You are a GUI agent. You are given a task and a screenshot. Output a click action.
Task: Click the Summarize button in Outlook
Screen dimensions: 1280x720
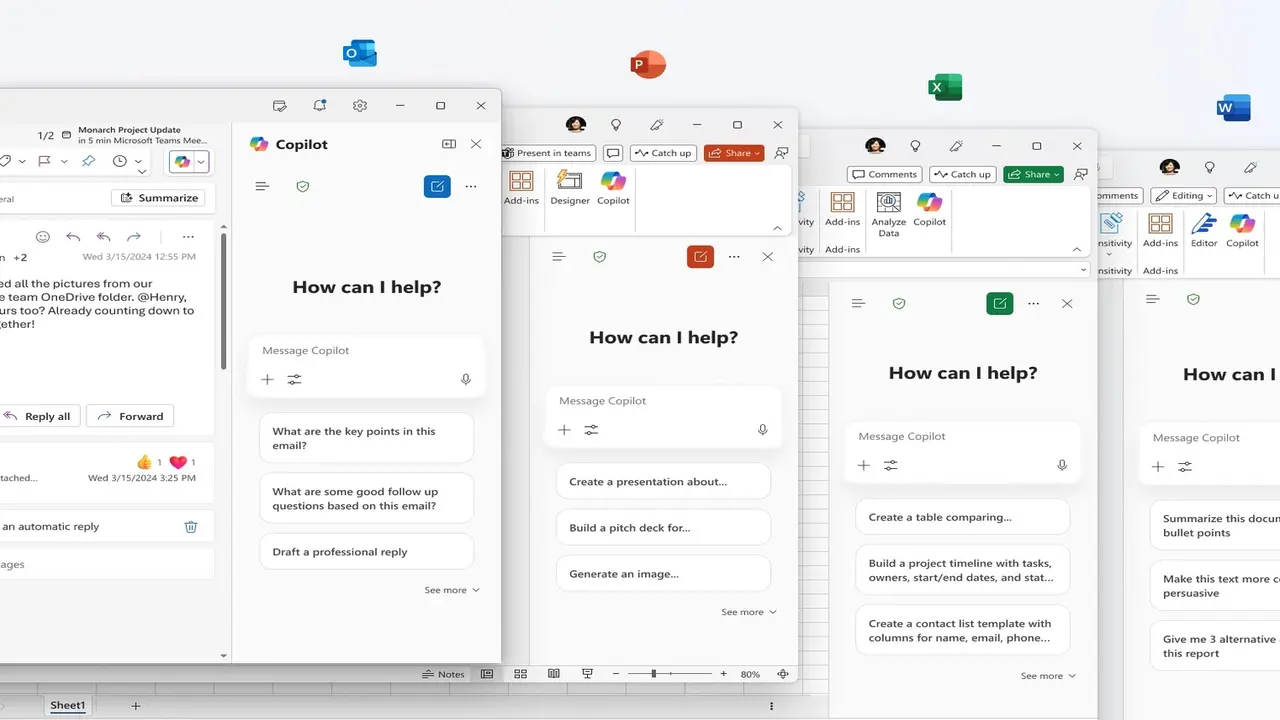(x=159, y=197)
